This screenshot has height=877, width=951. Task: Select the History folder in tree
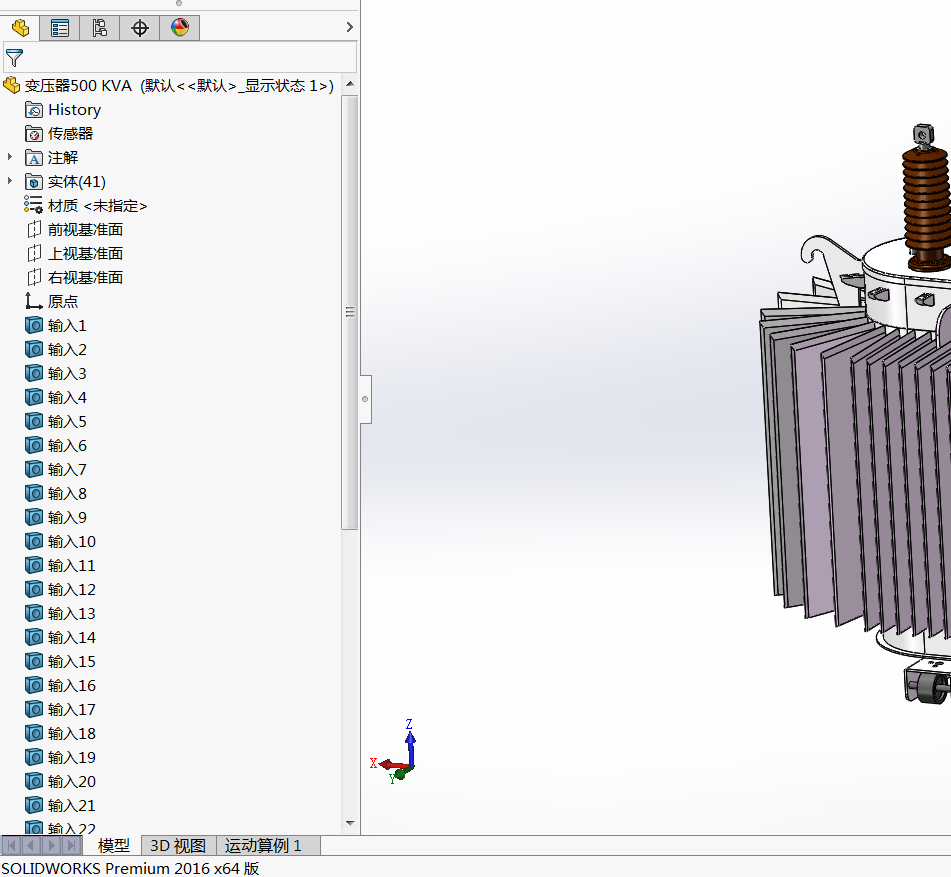pos(74,110)
